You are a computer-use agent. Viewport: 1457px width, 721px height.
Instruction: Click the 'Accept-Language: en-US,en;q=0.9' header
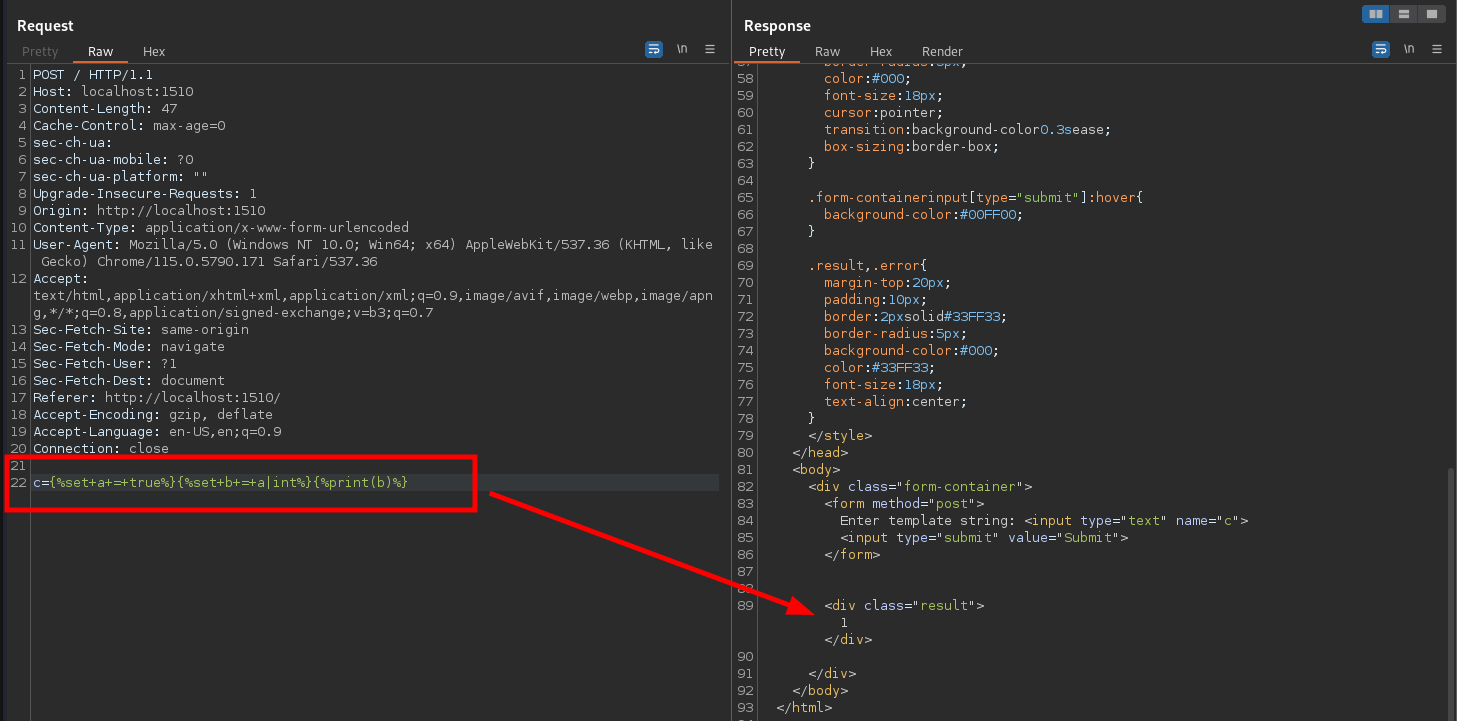(x=157, y=431)
